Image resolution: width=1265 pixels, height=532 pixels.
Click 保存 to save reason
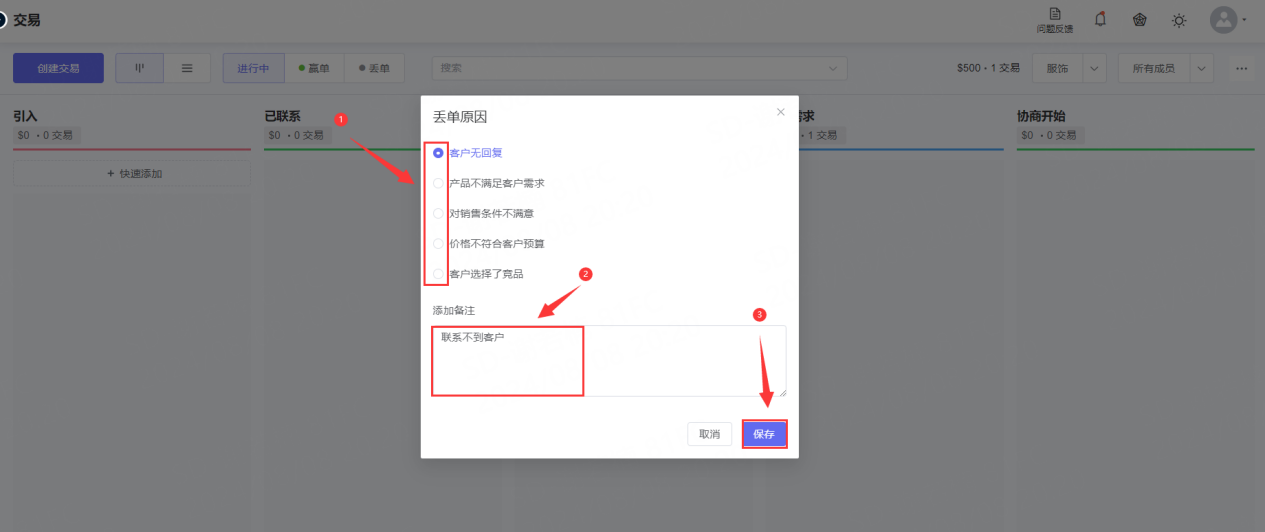tap(764, 434)
